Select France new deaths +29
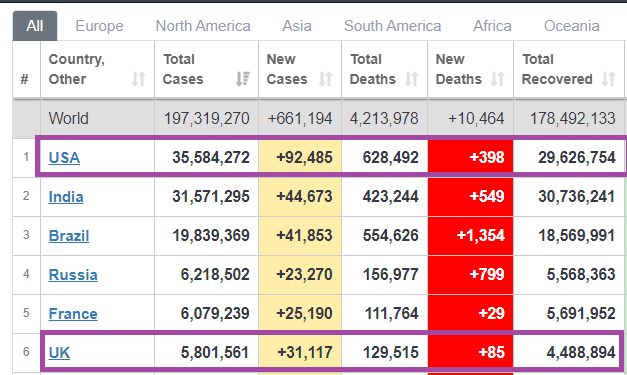 pos(491,314)
